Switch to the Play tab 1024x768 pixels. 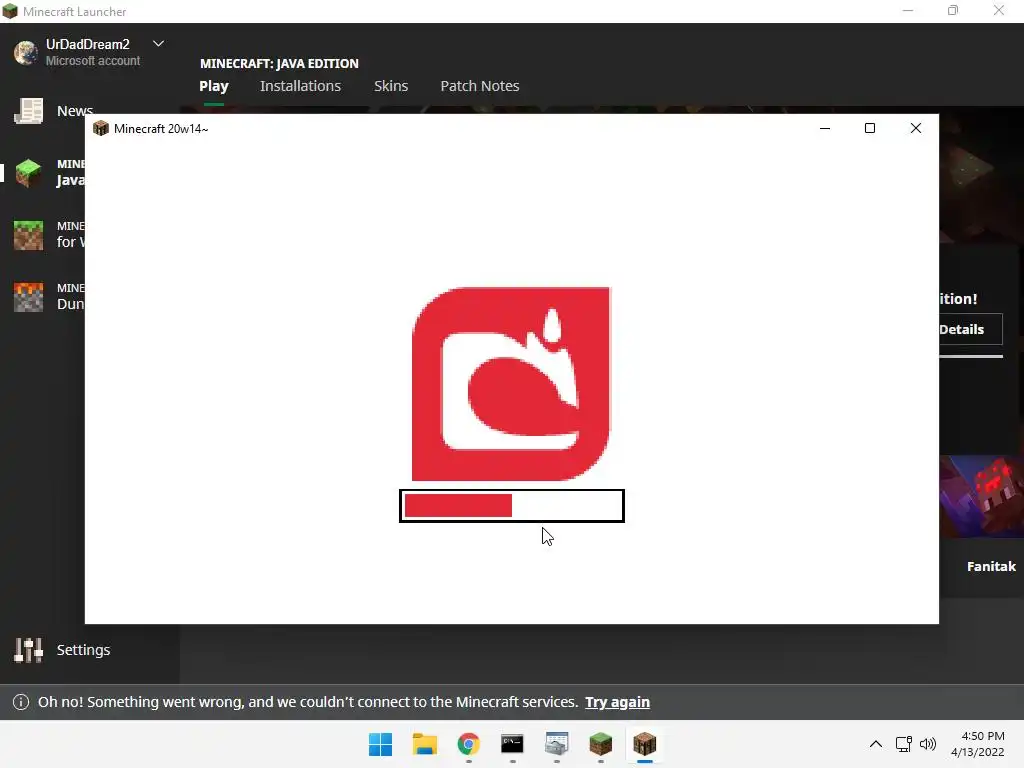[214, 86]
